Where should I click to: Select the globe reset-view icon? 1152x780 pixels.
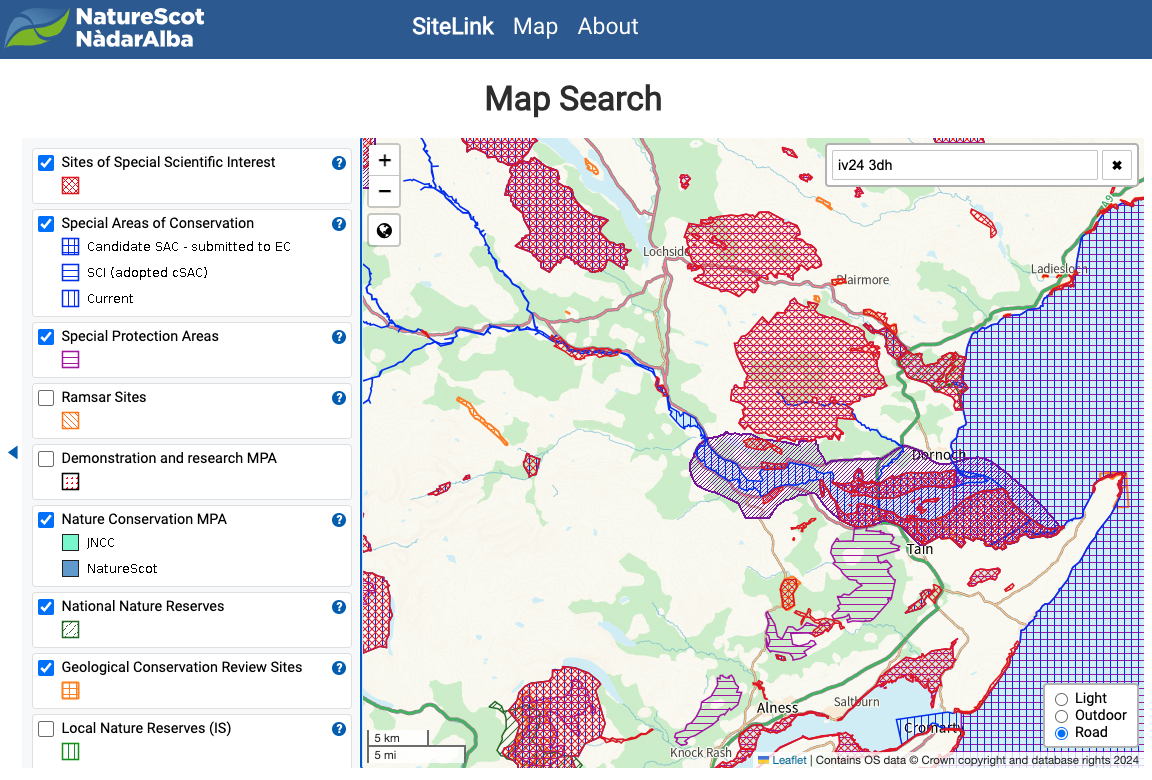[384, 230]
